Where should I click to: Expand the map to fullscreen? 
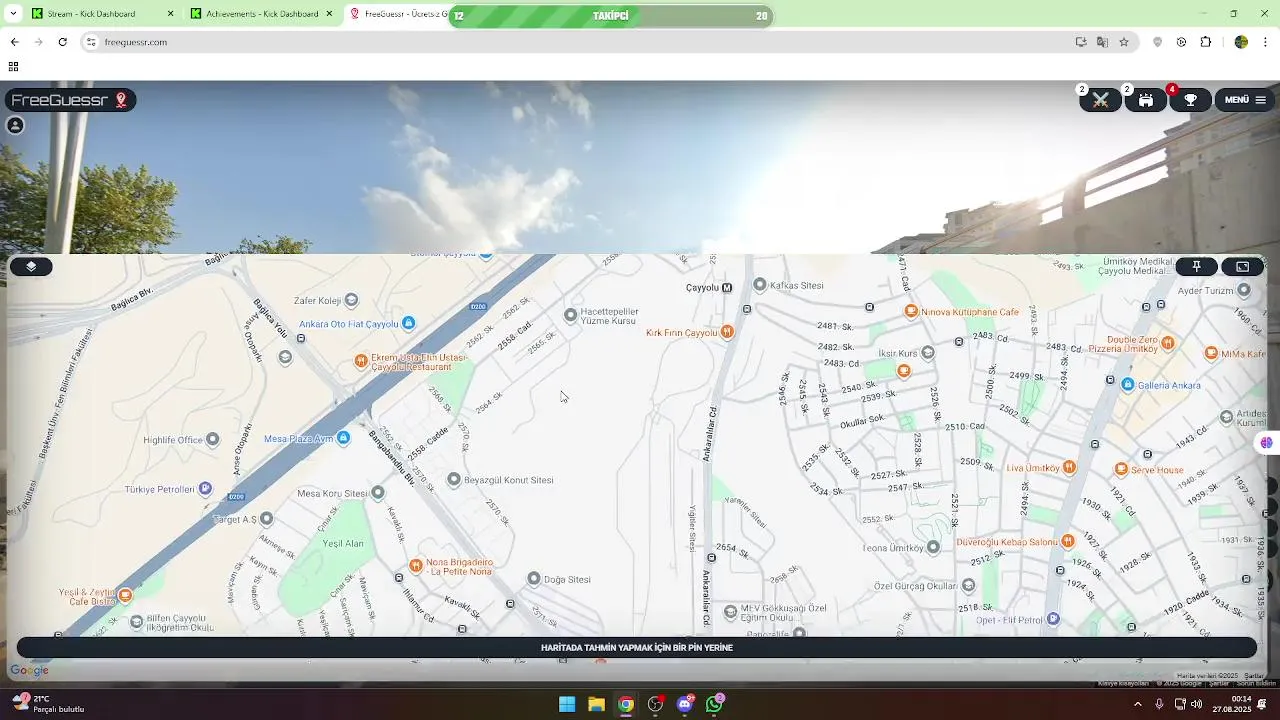tap(1242, 266)
